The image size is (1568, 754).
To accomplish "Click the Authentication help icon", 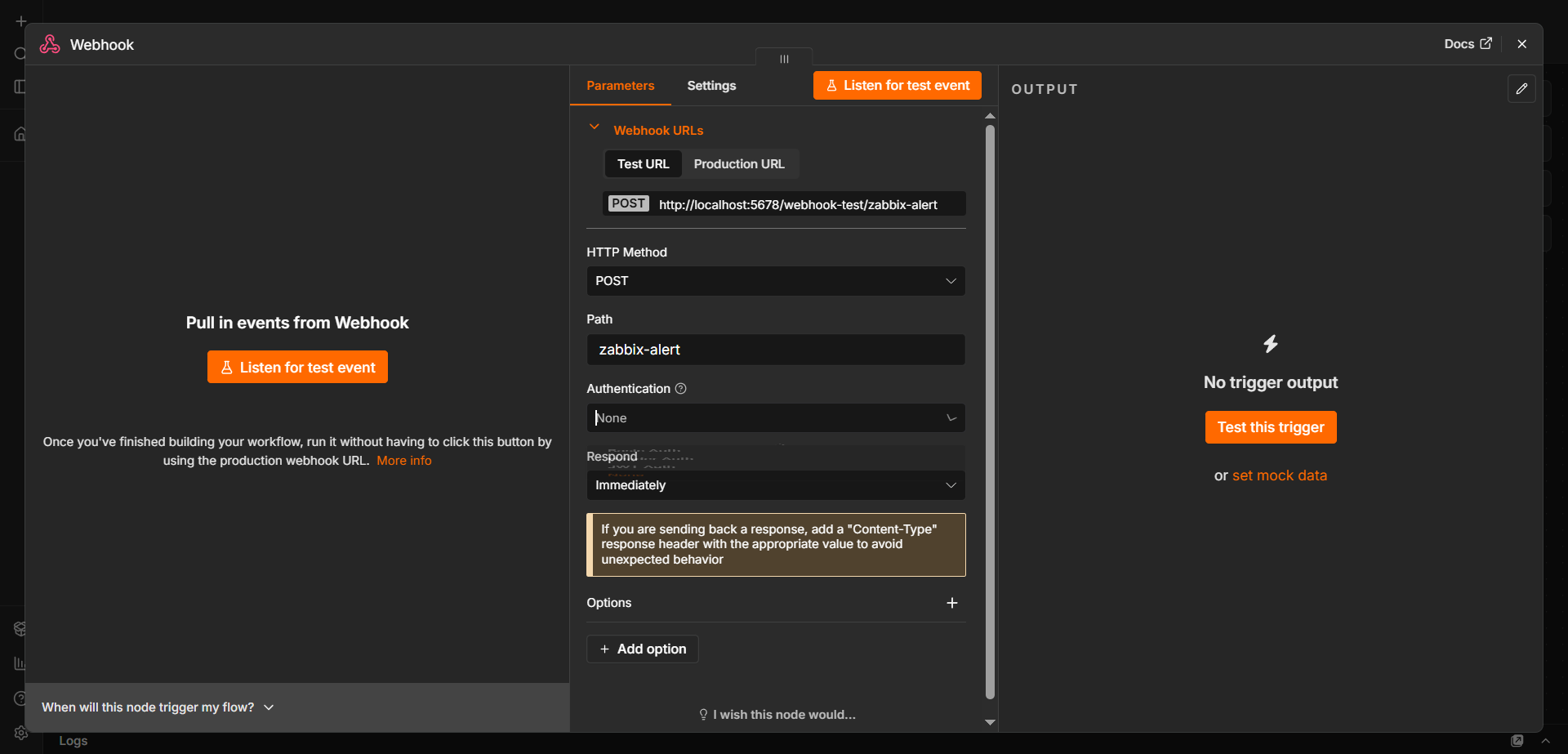I will (x=680, y=389).
